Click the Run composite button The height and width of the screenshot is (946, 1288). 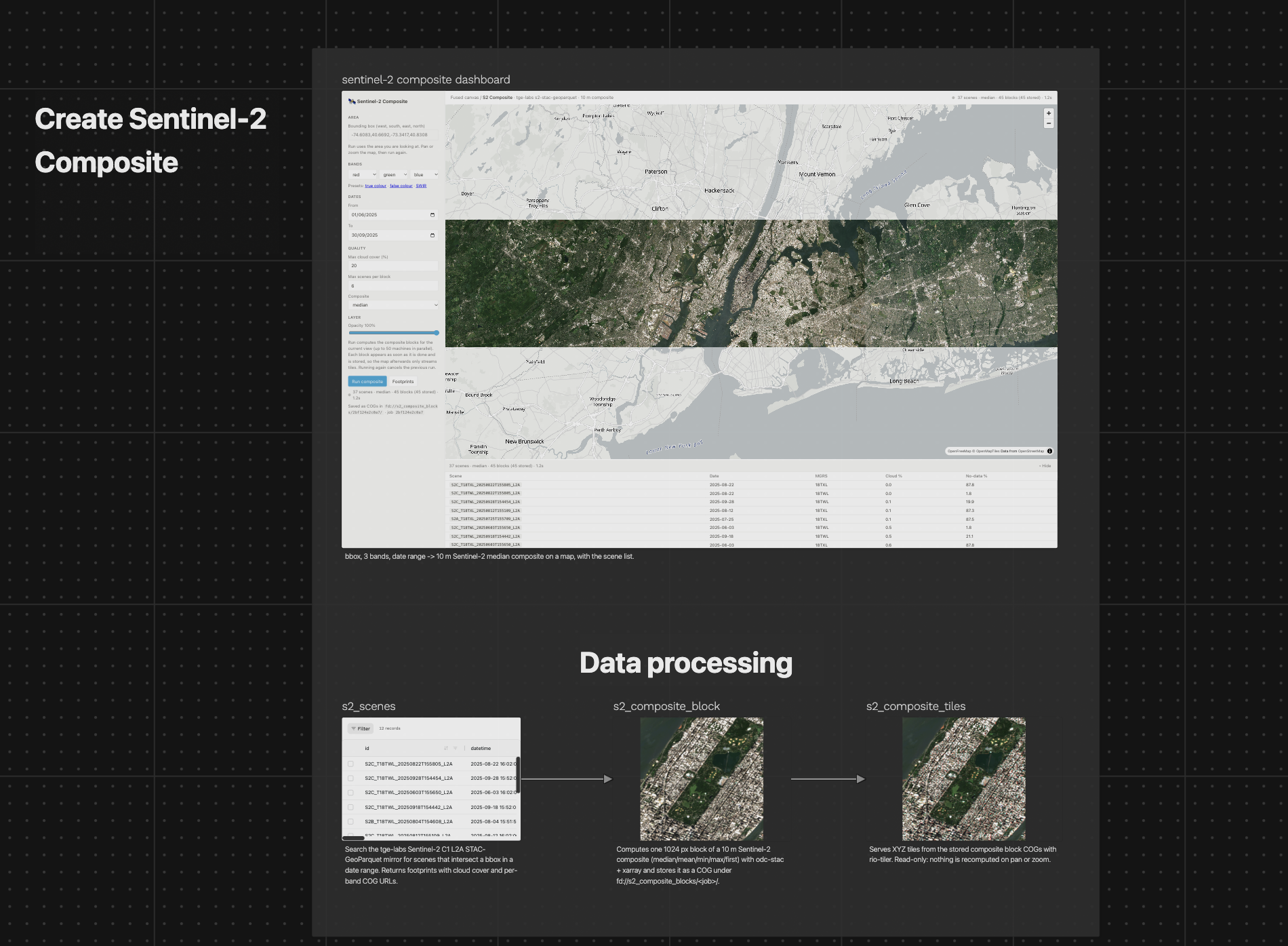point(367,382)
